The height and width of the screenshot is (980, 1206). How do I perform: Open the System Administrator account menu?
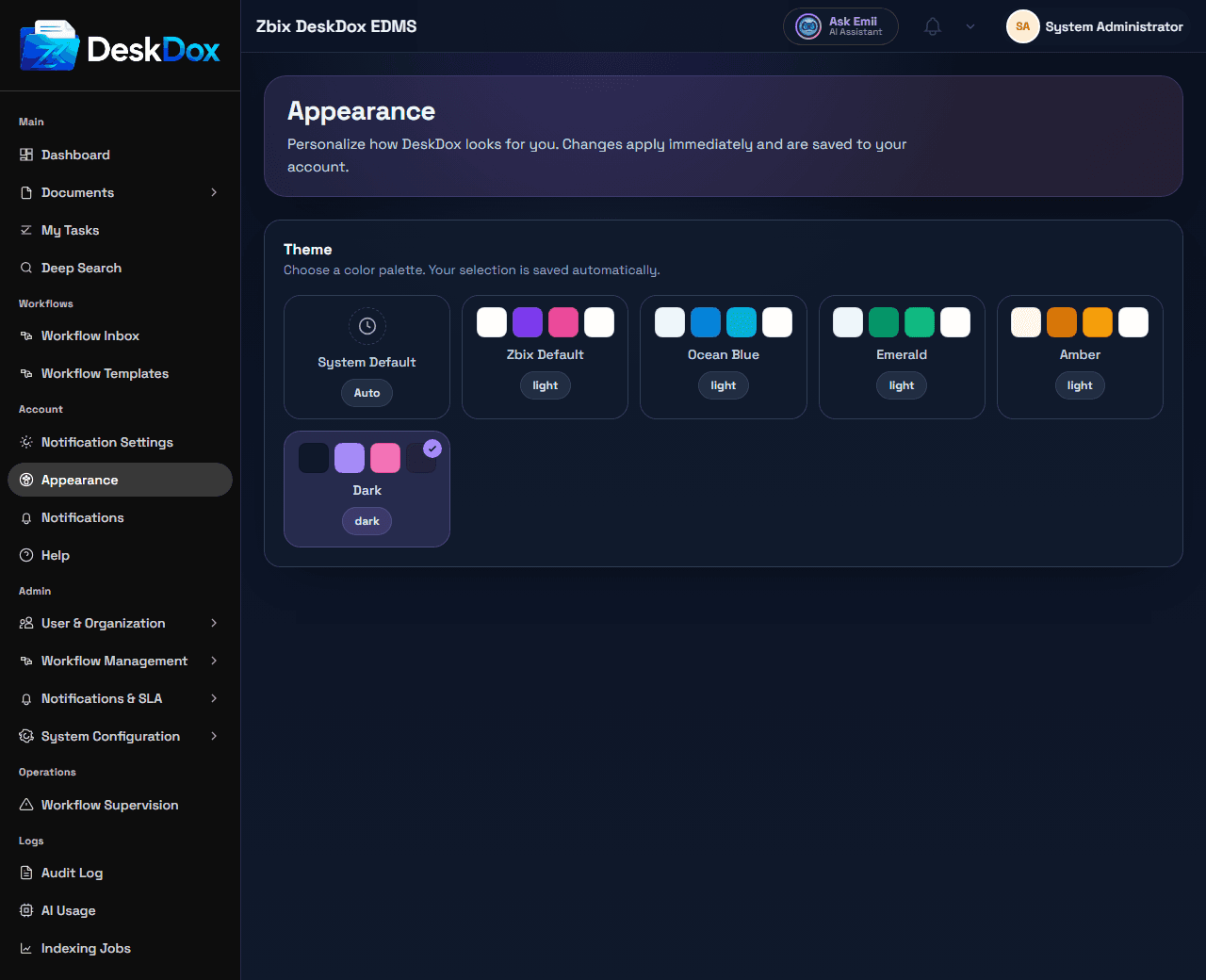click(x=1095, y=26)
